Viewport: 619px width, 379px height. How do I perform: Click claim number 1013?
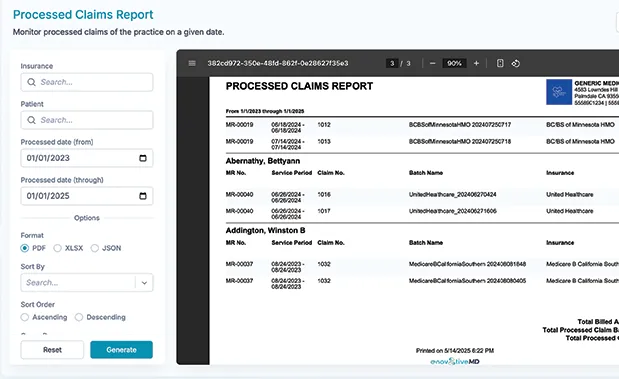point(324,141)
